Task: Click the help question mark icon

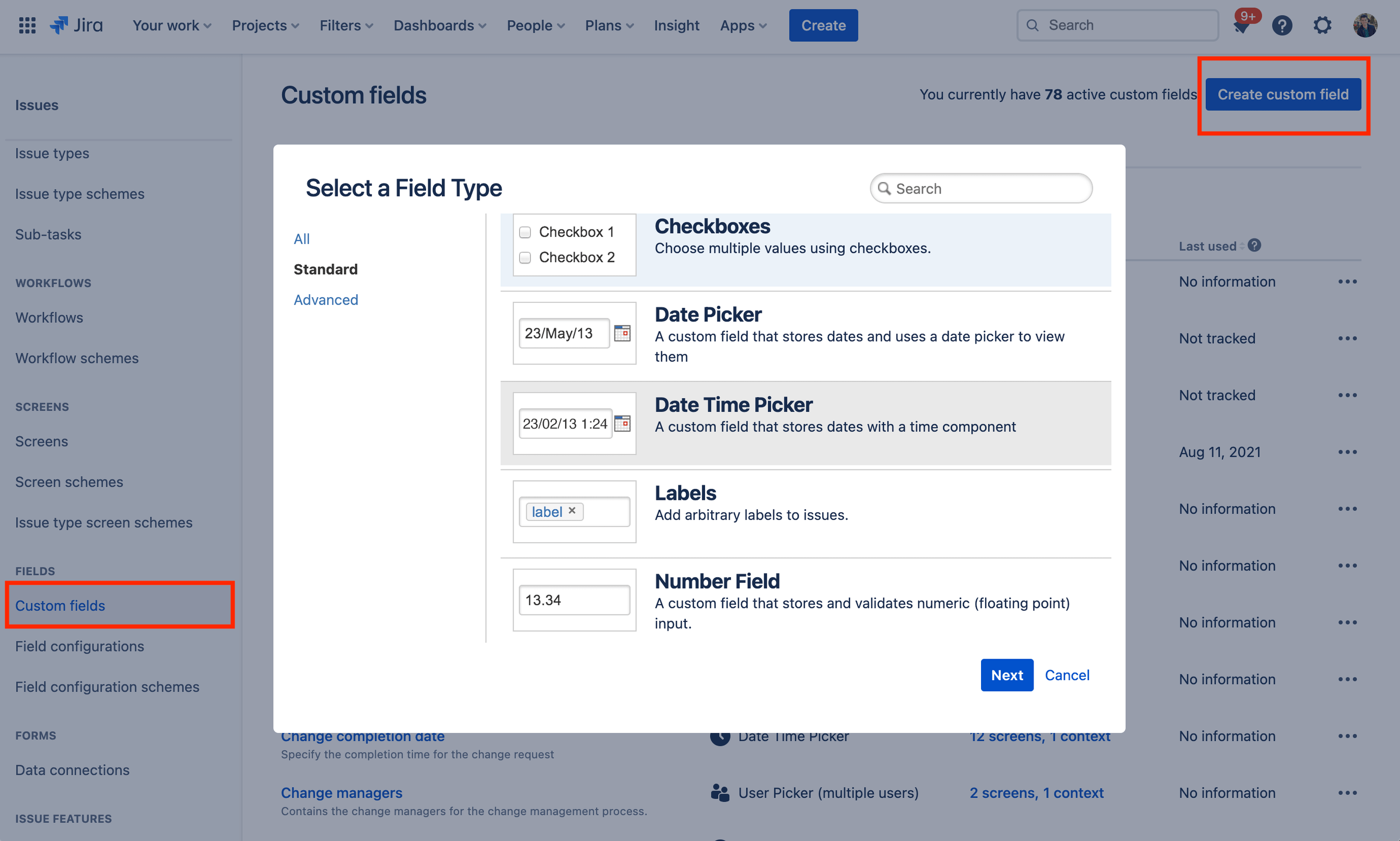Action: click(1282, 25)
